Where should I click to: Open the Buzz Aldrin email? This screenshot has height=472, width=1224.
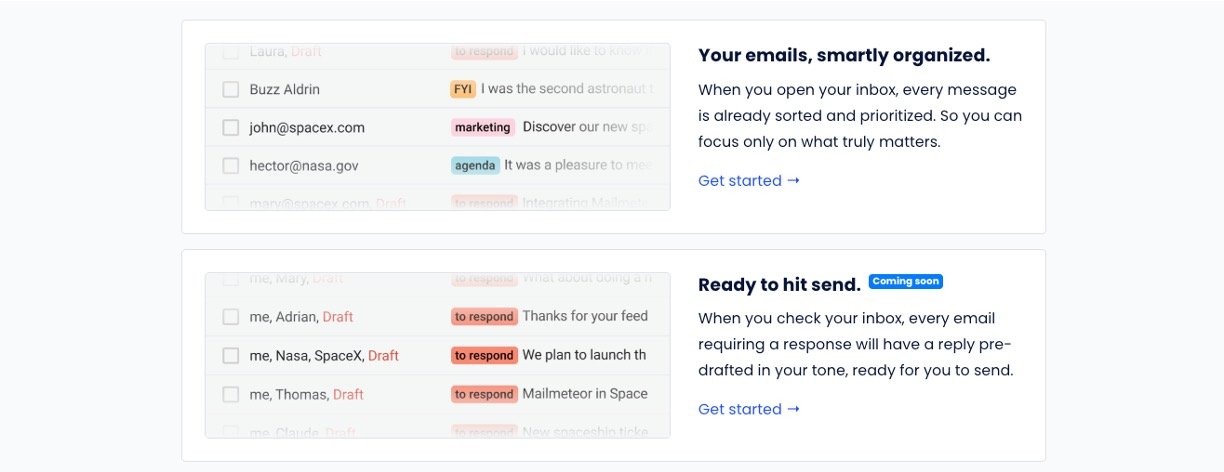click(285, 90)
